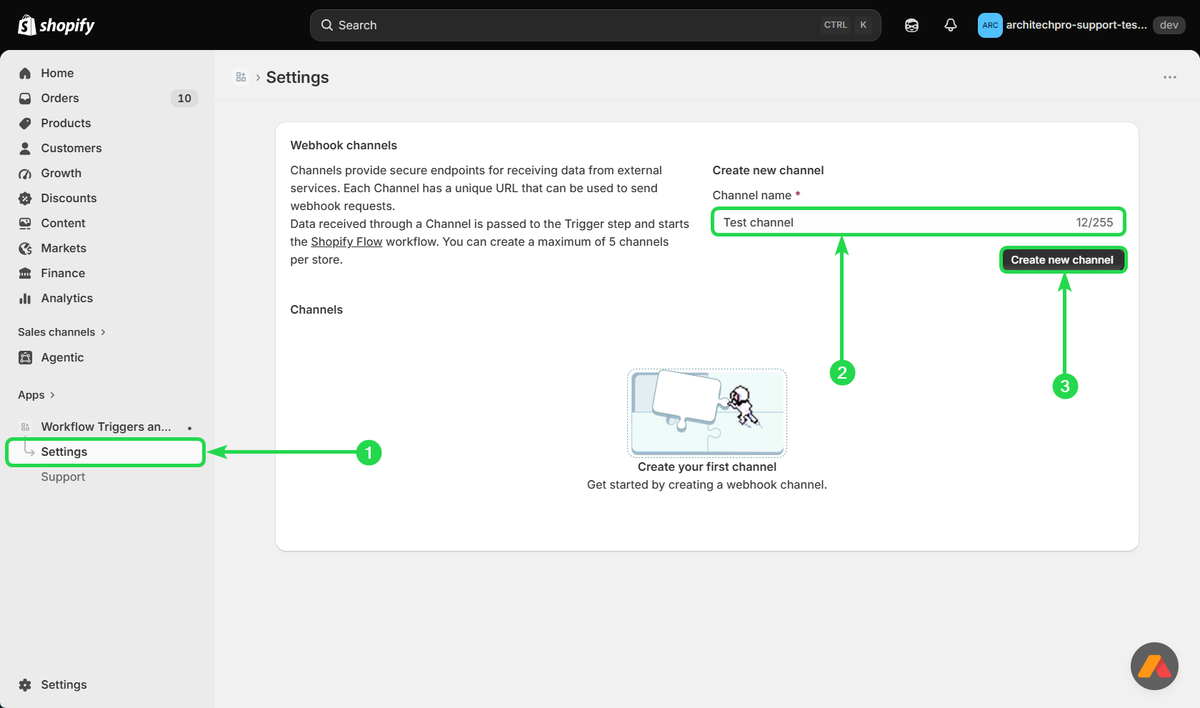The image size is (1200, 708).
Task: Open the notifications bell
Action: click(x=951, y=25)
